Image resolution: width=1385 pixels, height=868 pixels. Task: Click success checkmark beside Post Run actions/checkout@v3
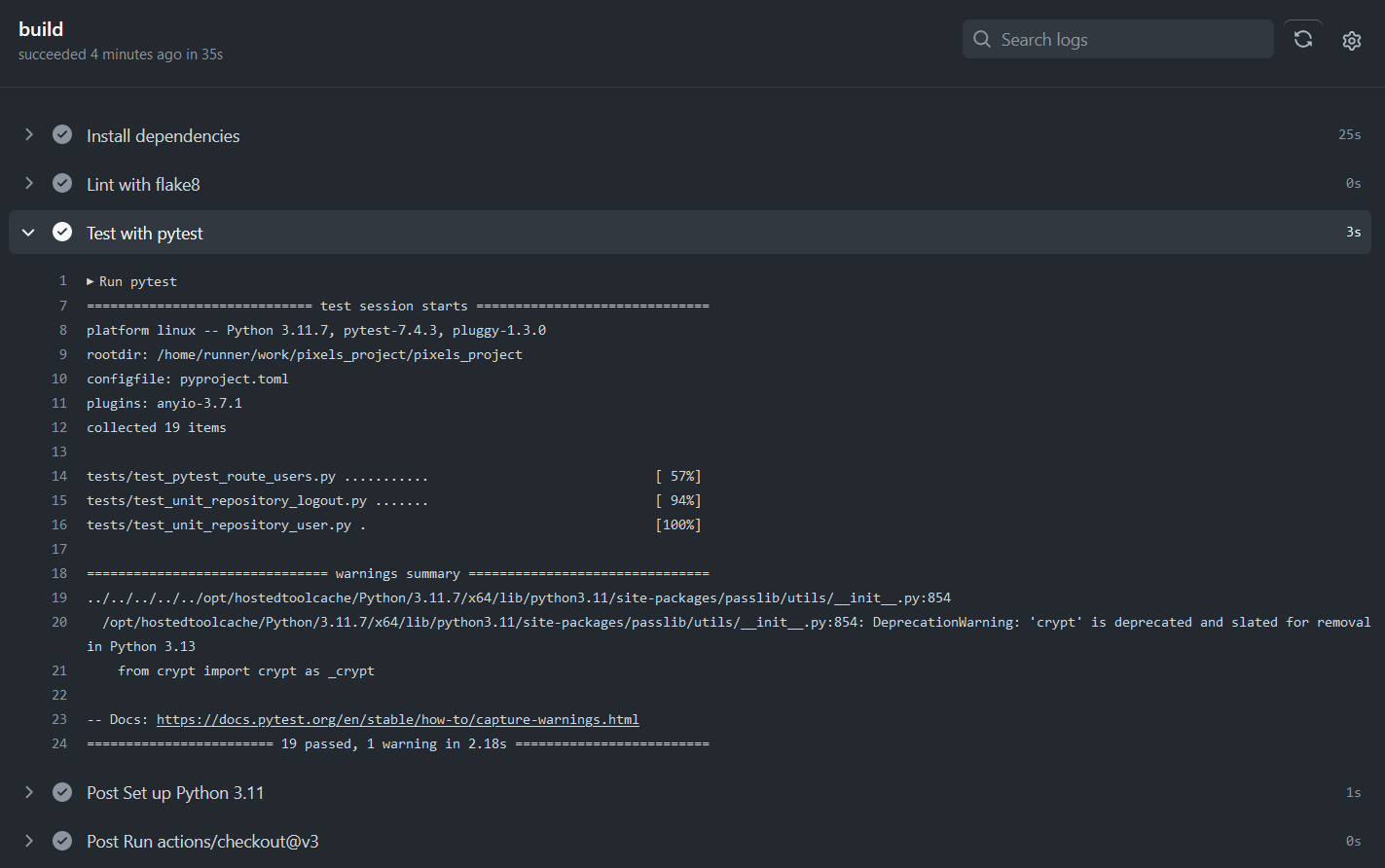click(62, 841)
